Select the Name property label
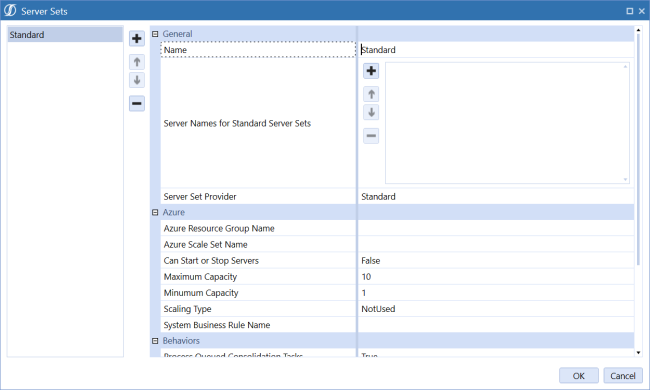 tap(175, 50)
